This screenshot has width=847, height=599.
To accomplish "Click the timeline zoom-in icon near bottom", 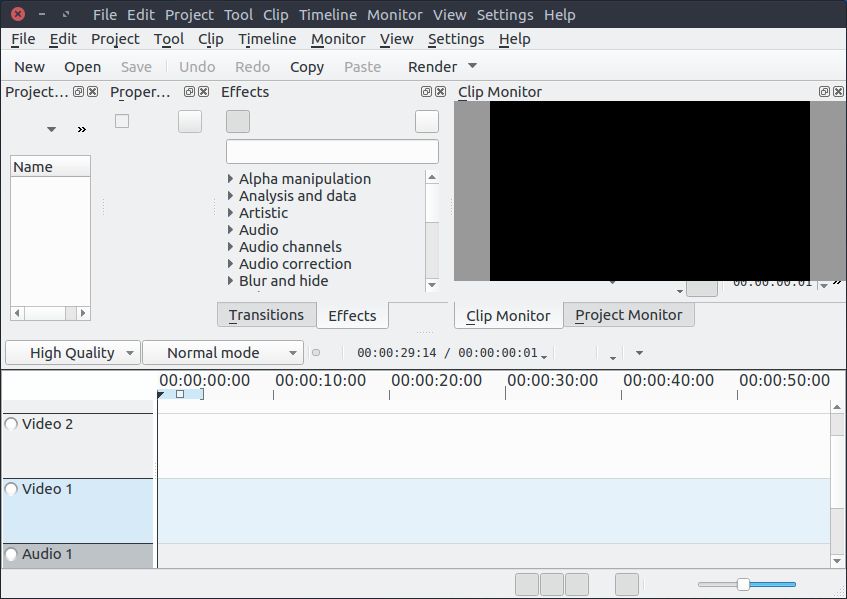I will click(x=577, y=583).
